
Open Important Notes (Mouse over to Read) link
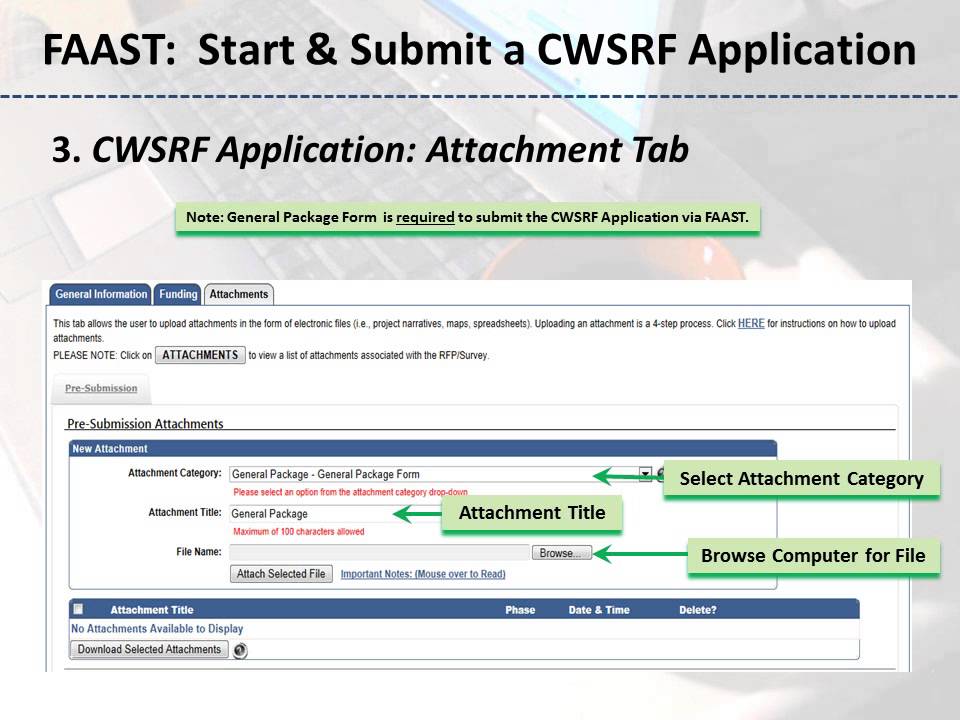(423, 574)
